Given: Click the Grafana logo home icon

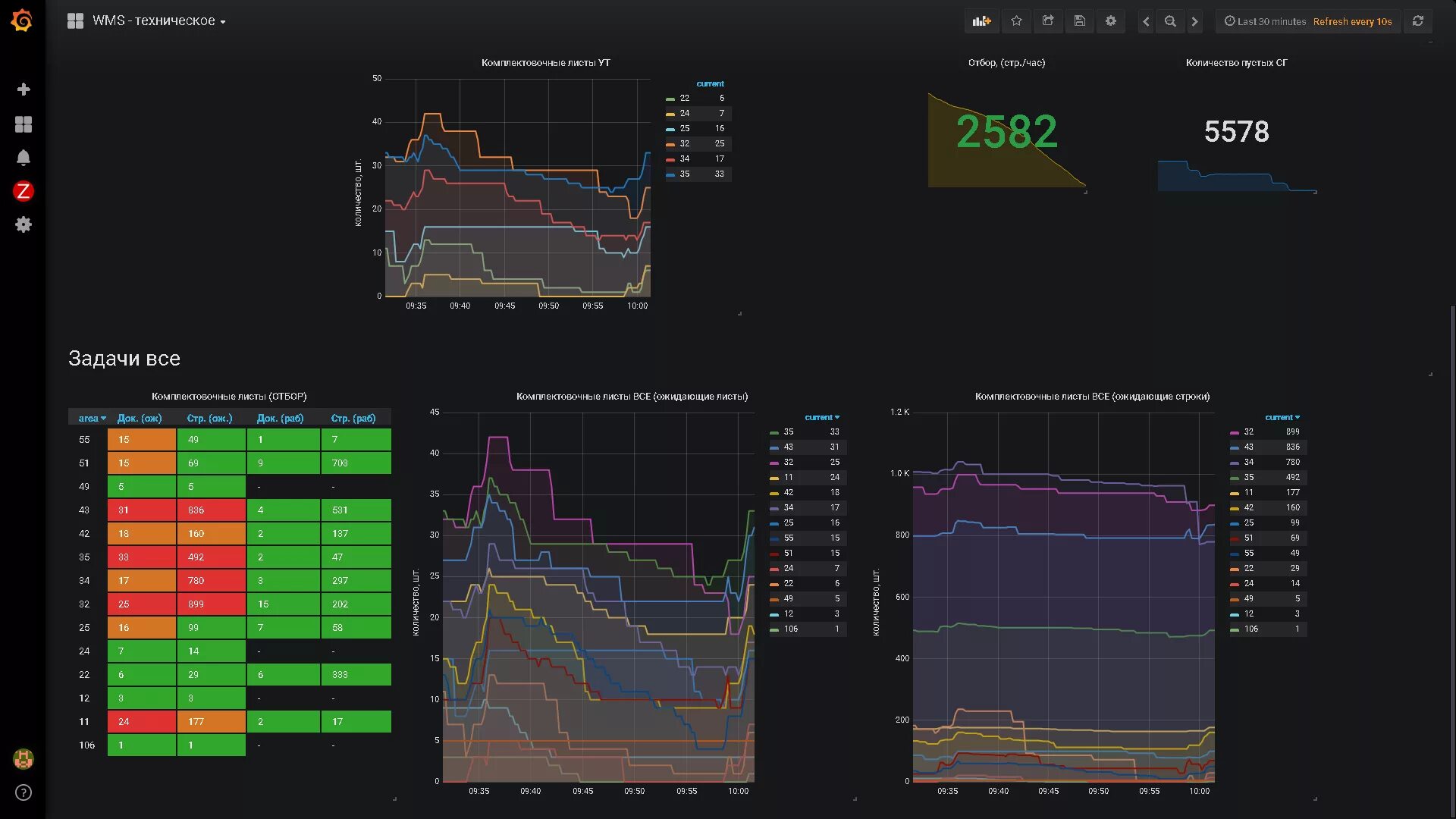Looking at the screenshot, I should coord(22,20).
